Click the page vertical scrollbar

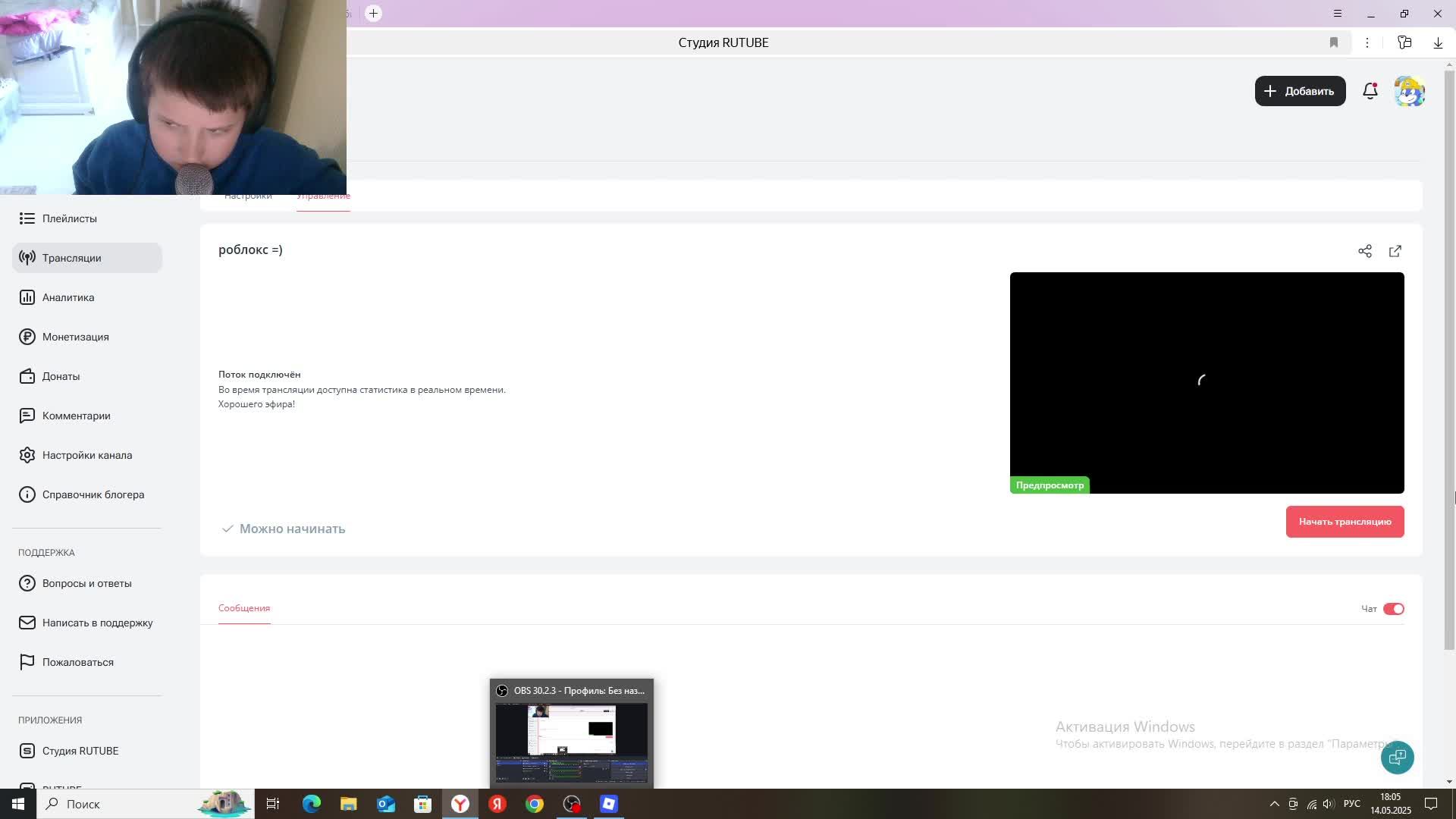1449,356
